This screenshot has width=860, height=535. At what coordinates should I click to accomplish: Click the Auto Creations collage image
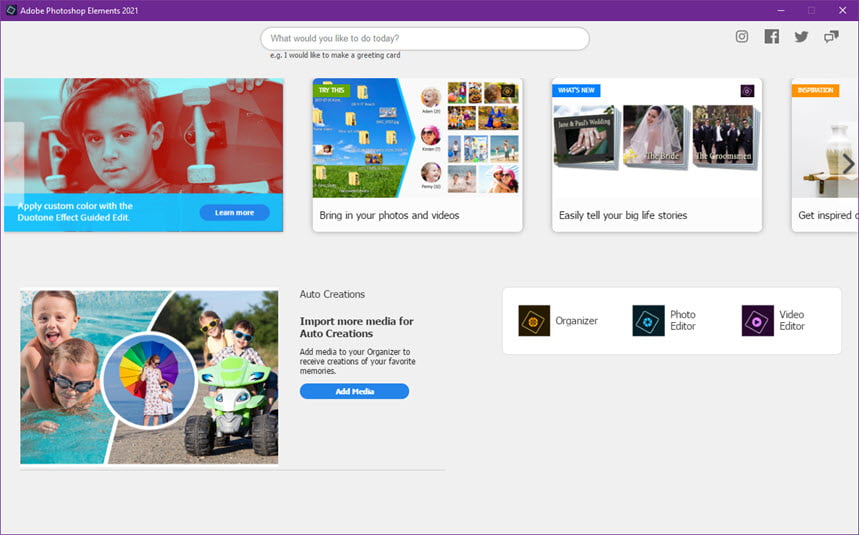click(x=149, y=377)
